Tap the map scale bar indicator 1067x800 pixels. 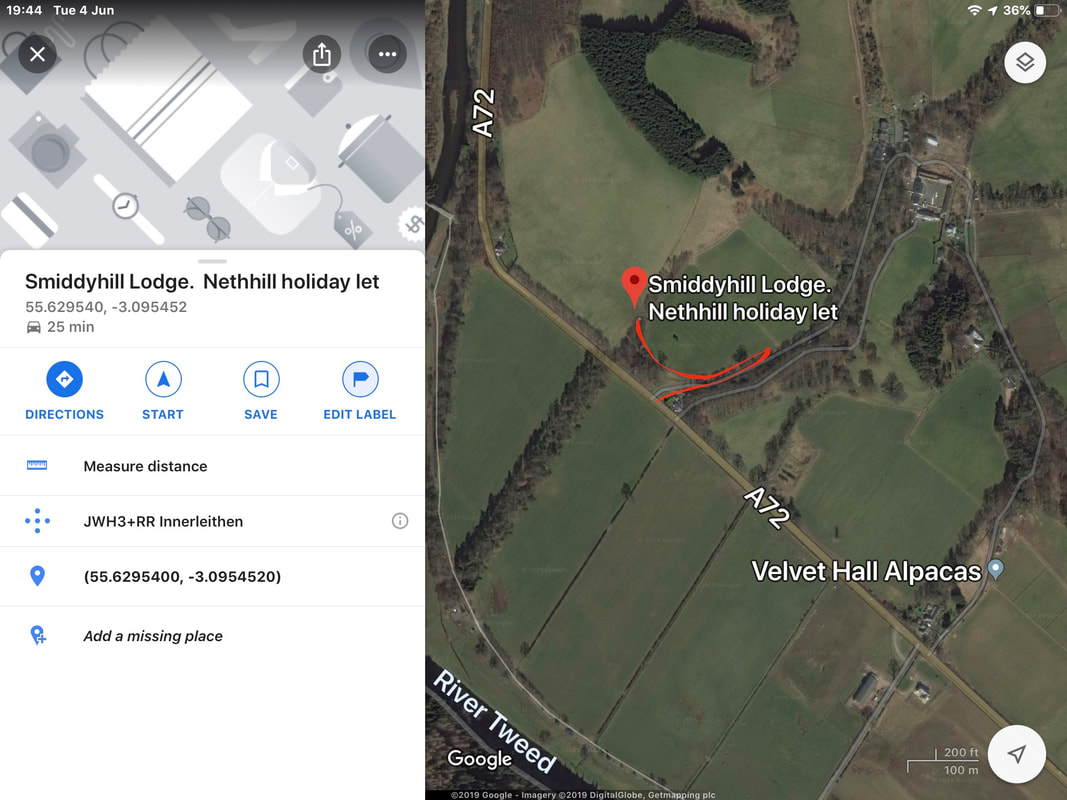click(944, 761)
